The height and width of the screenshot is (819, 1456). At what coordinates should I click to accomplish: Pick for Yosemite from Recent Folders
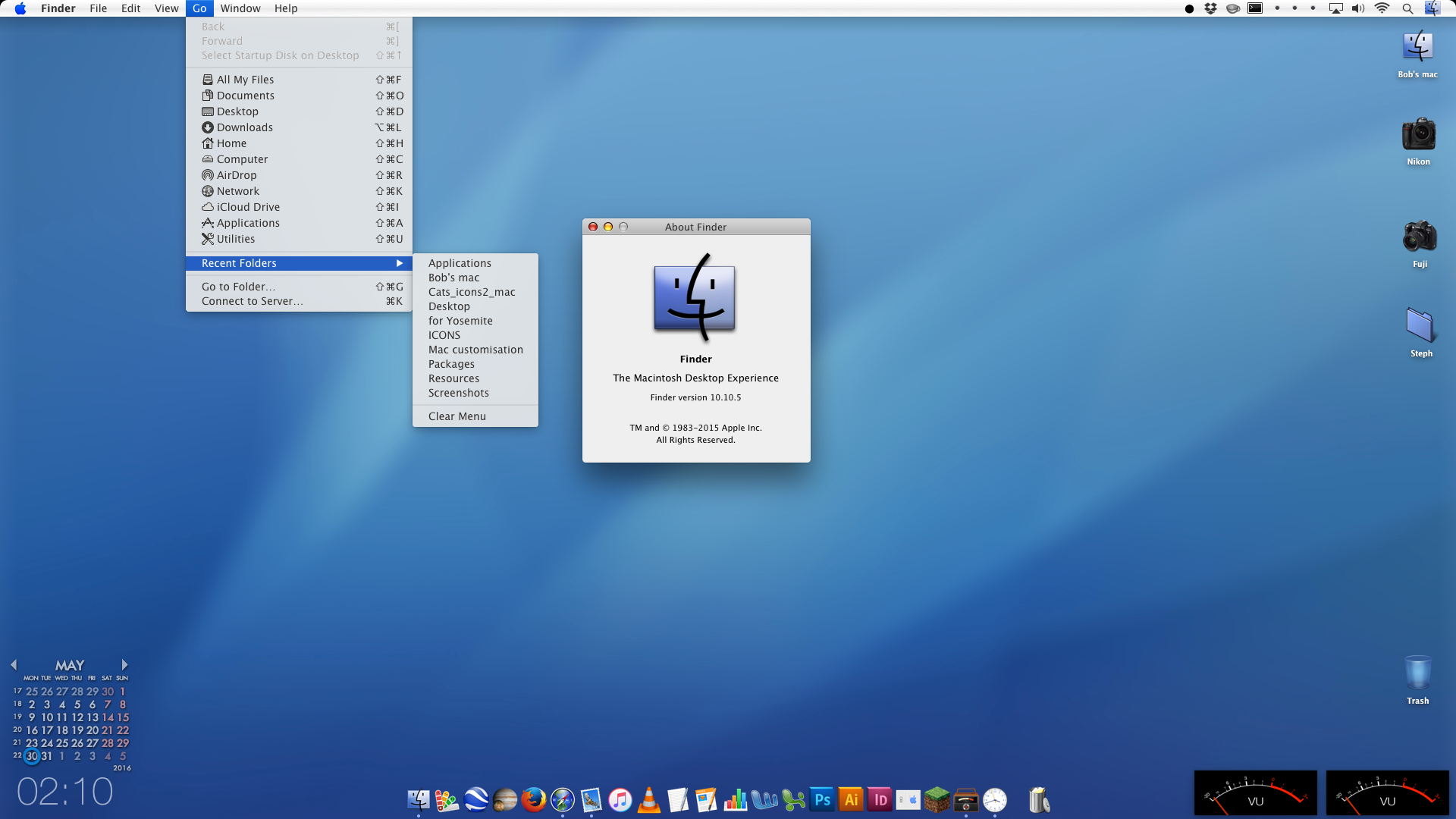pos(475,321)
